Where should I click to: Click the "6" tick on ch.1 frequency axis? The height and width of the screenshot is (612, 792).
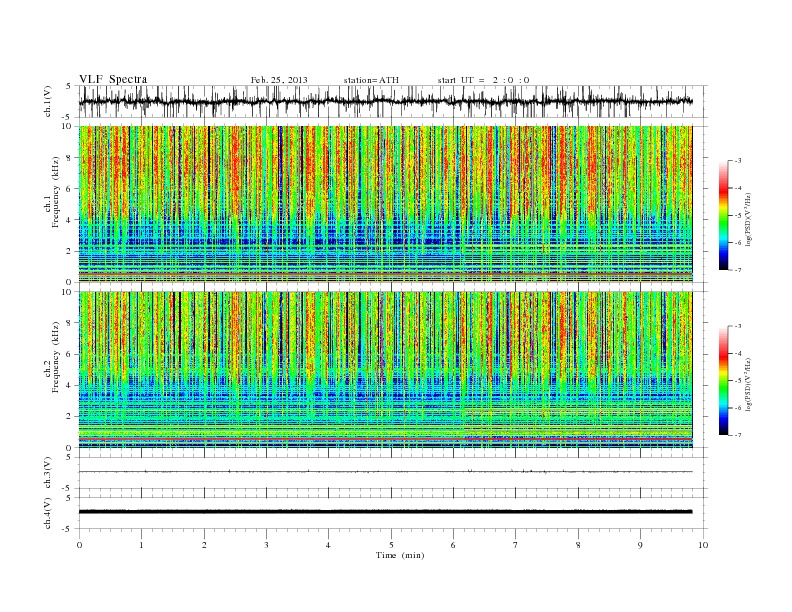coord(69,189)
